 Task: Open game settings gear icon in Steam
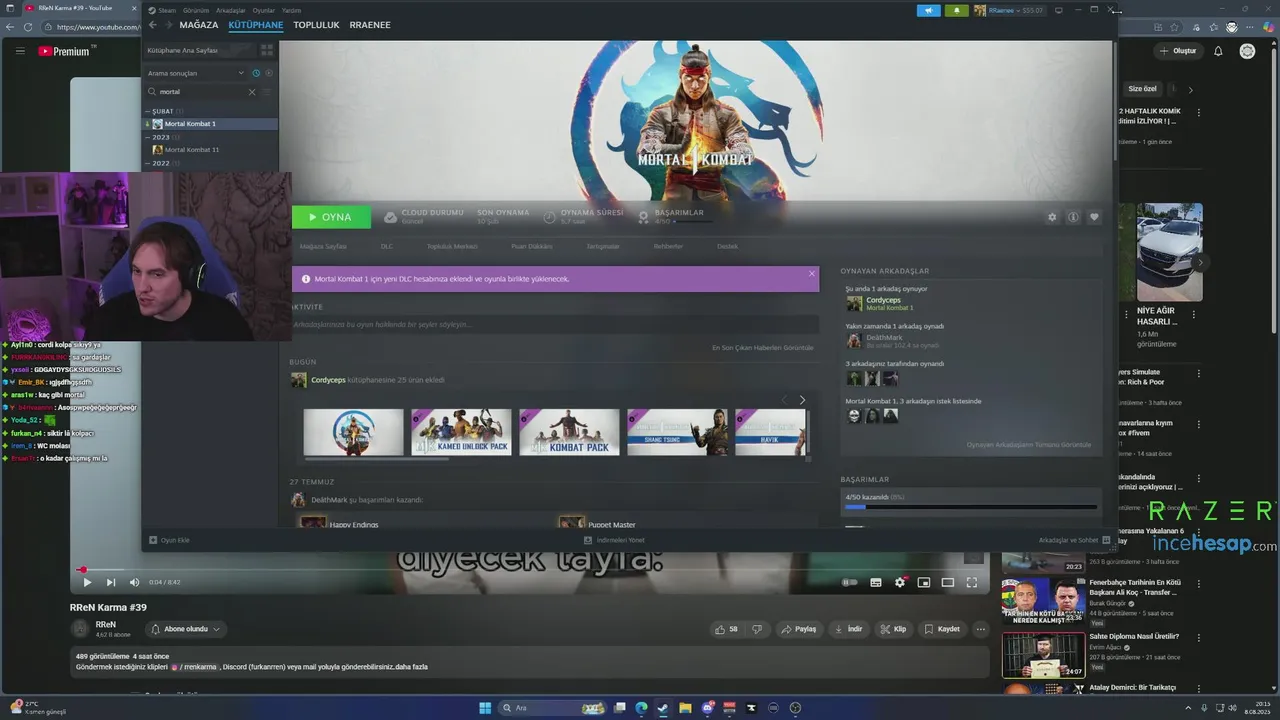click(x=1052, y=217)
